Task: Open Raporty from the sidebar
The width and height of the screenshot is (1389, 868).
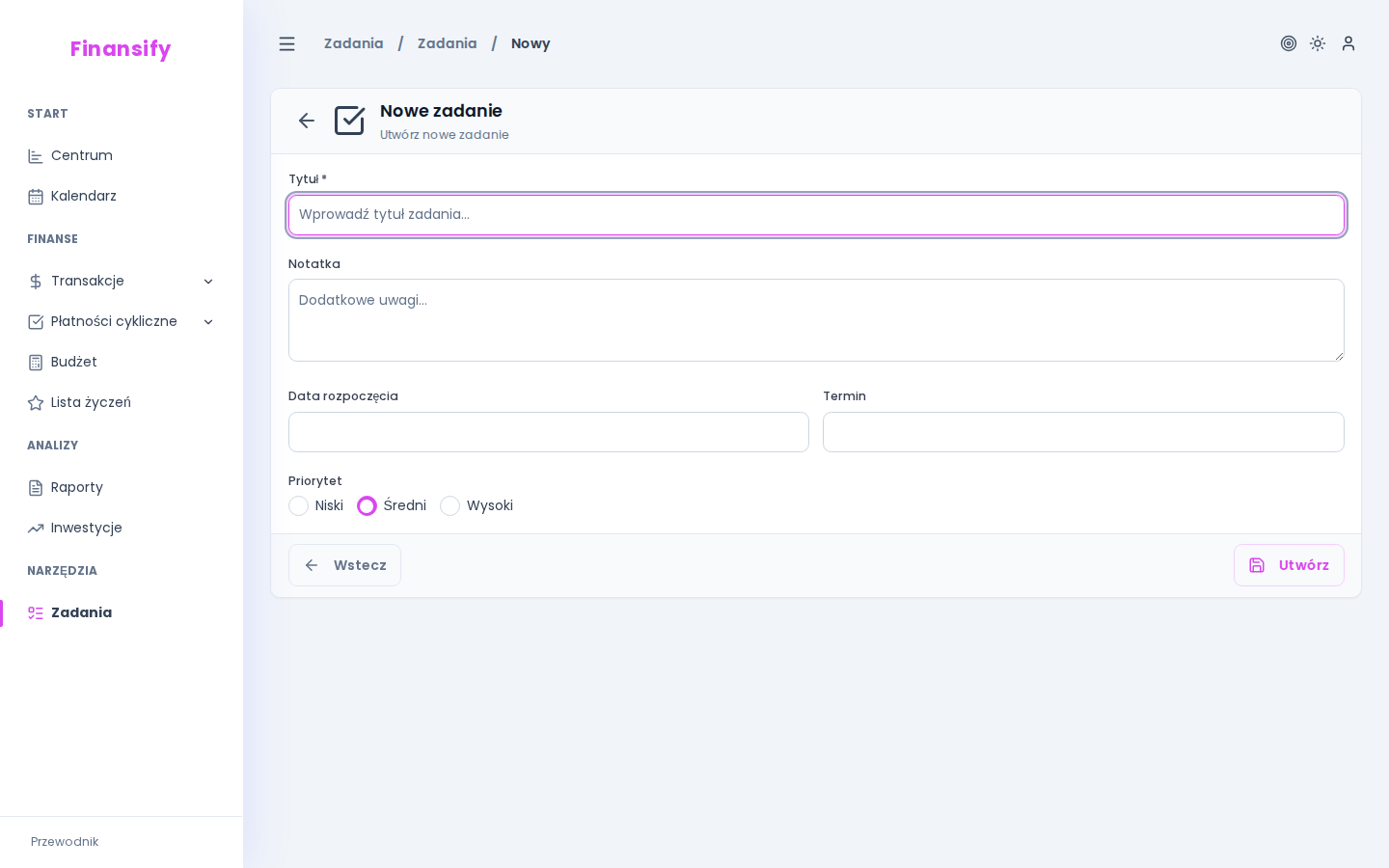Action: point(76,487)
